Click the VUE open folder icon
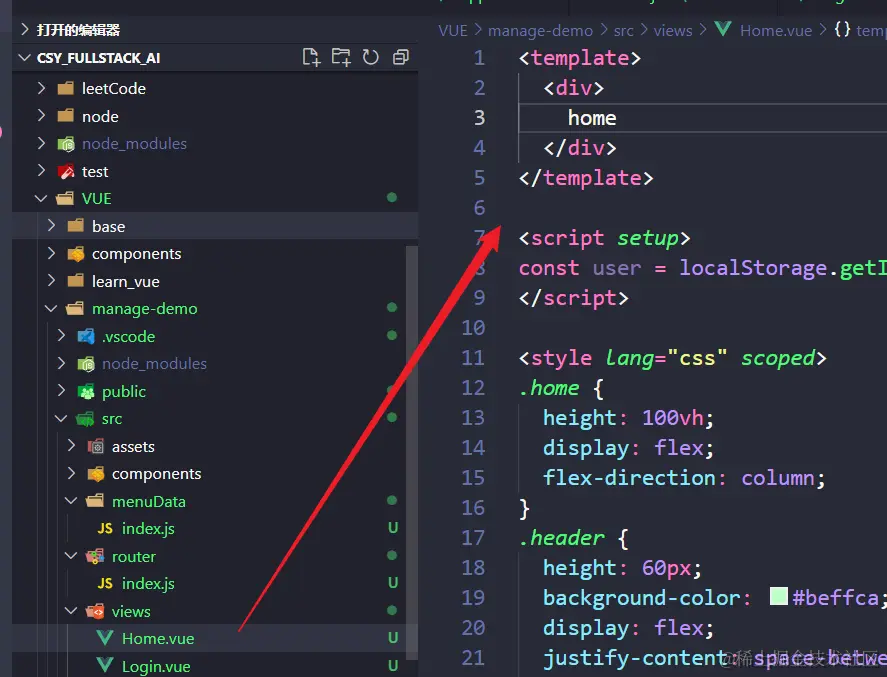 point(65,199)
